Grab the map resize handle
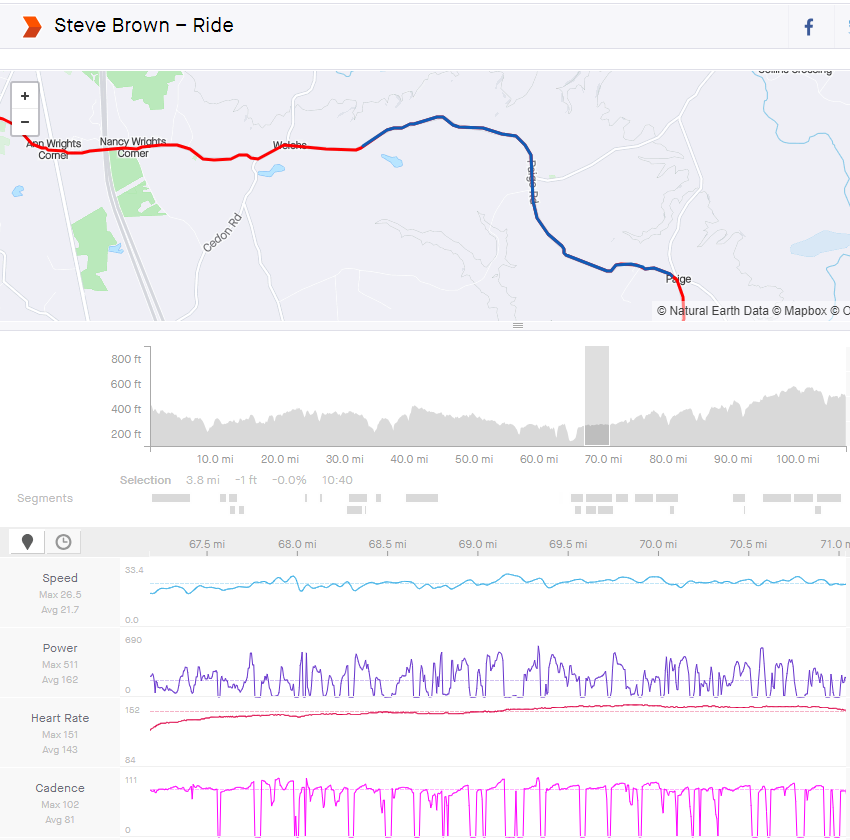The image size is (850, 840). pyautogui.click(x=518, y=326)
